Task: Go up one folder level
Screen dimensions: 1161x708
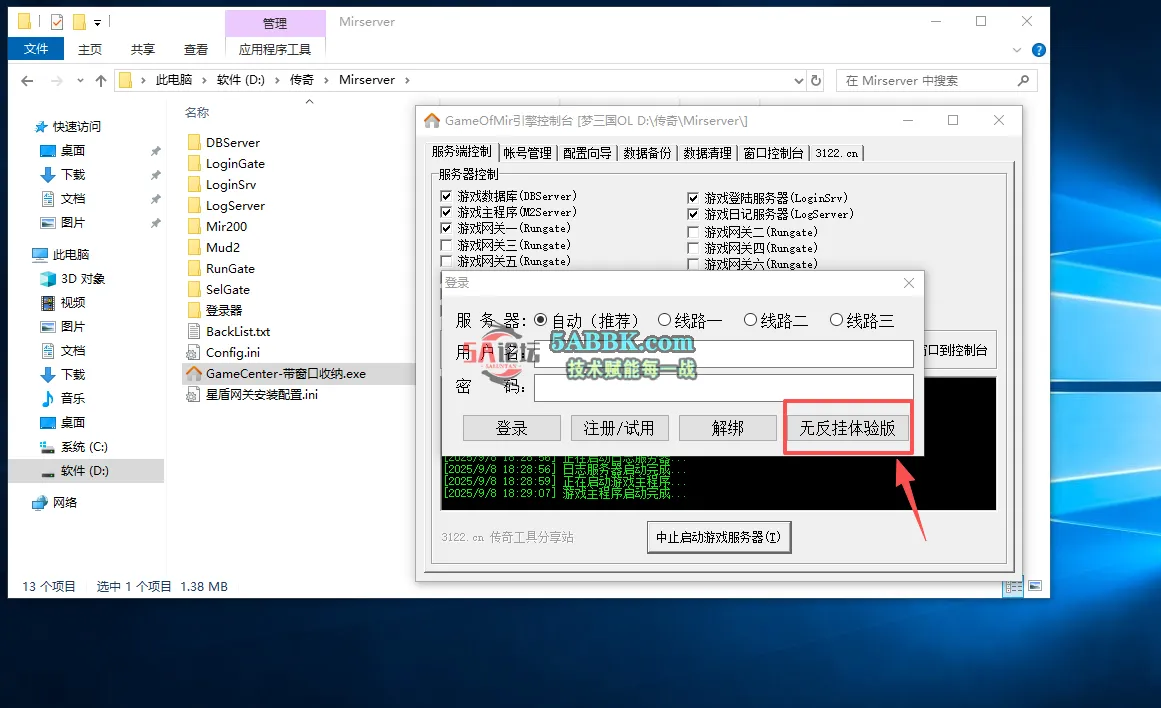Action: (101, 81)
